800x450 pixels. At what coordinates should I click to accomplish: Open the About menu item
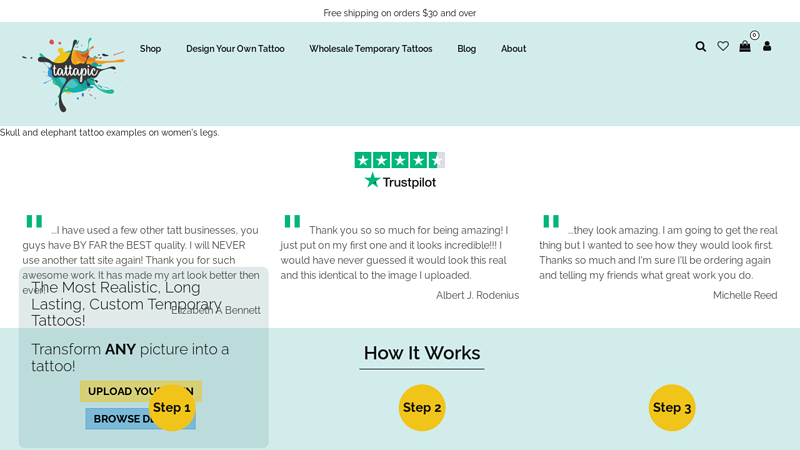tap(513, 49)
